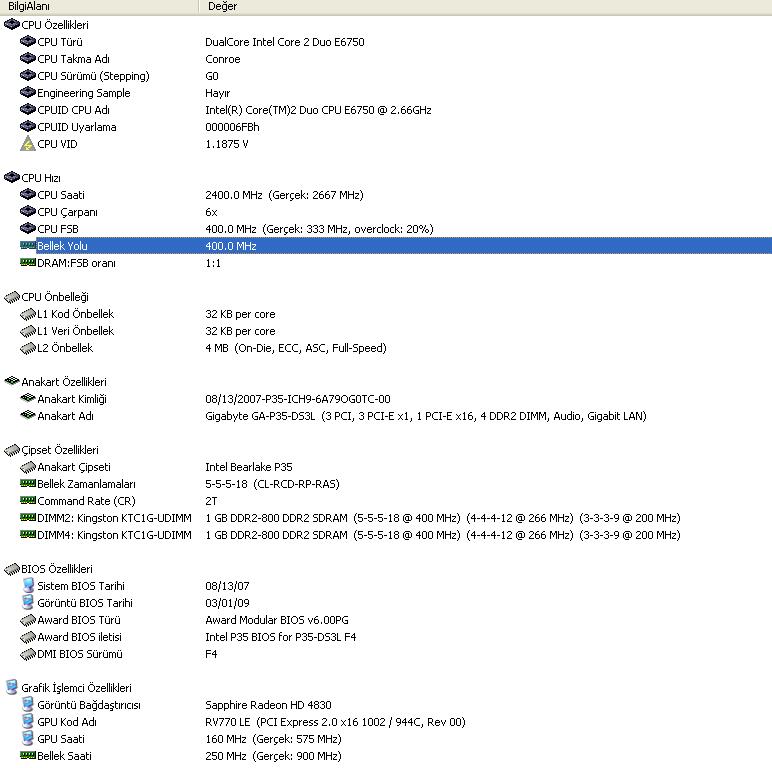The width and height of the screenshot is (772, 768).
Task: Select the Intel Bearlake P35 value
Action: 249,467
